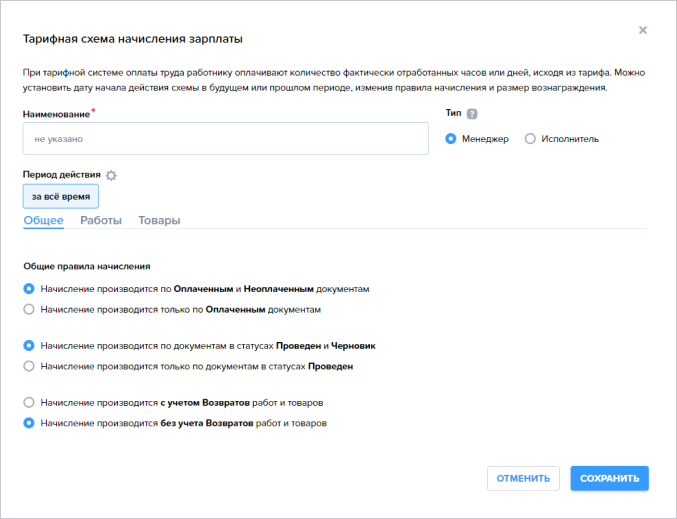Click the ОТМЕНИТЬ button

pos(523,478)
